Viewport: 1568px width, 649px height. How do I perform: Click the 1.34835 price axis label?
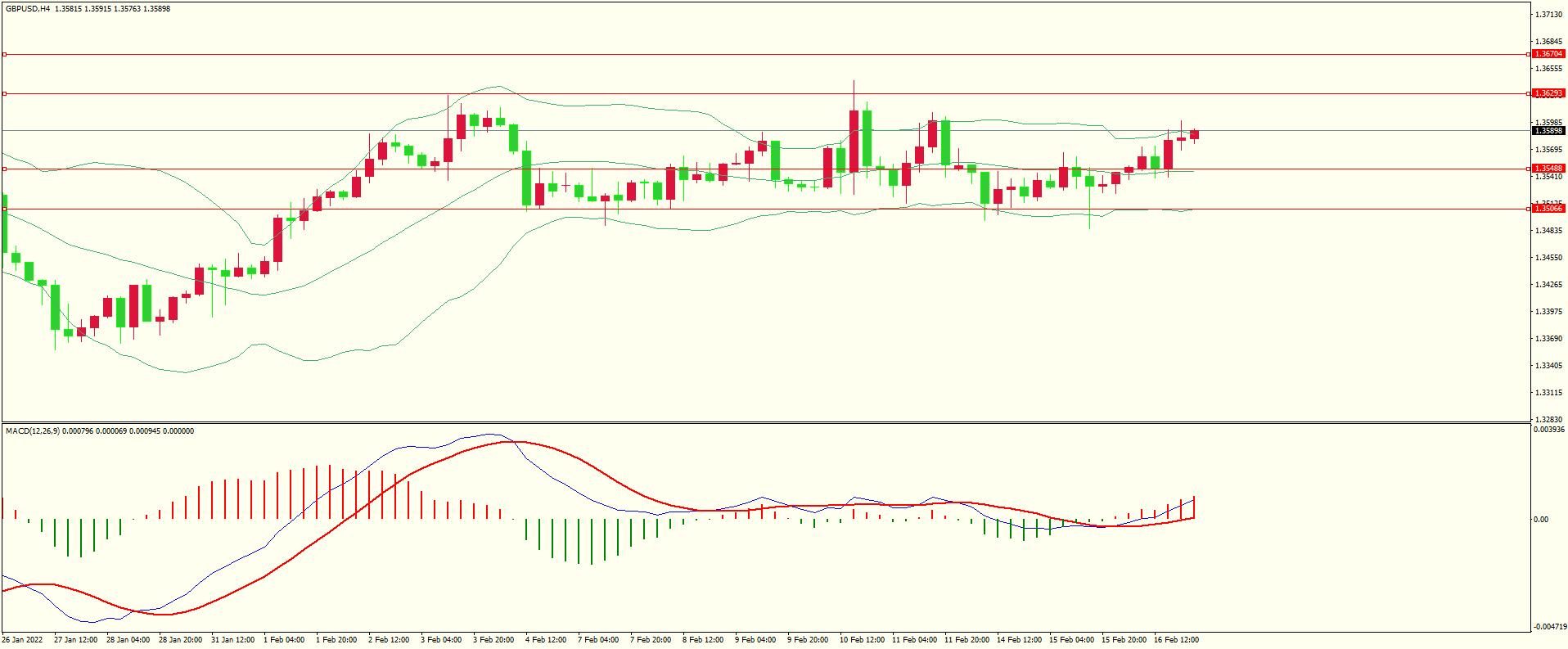click(1548, 231)
